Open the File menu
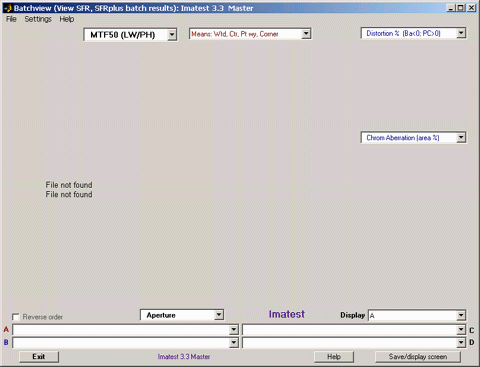This screenshot has width=480, height=367. pos(11,19)
